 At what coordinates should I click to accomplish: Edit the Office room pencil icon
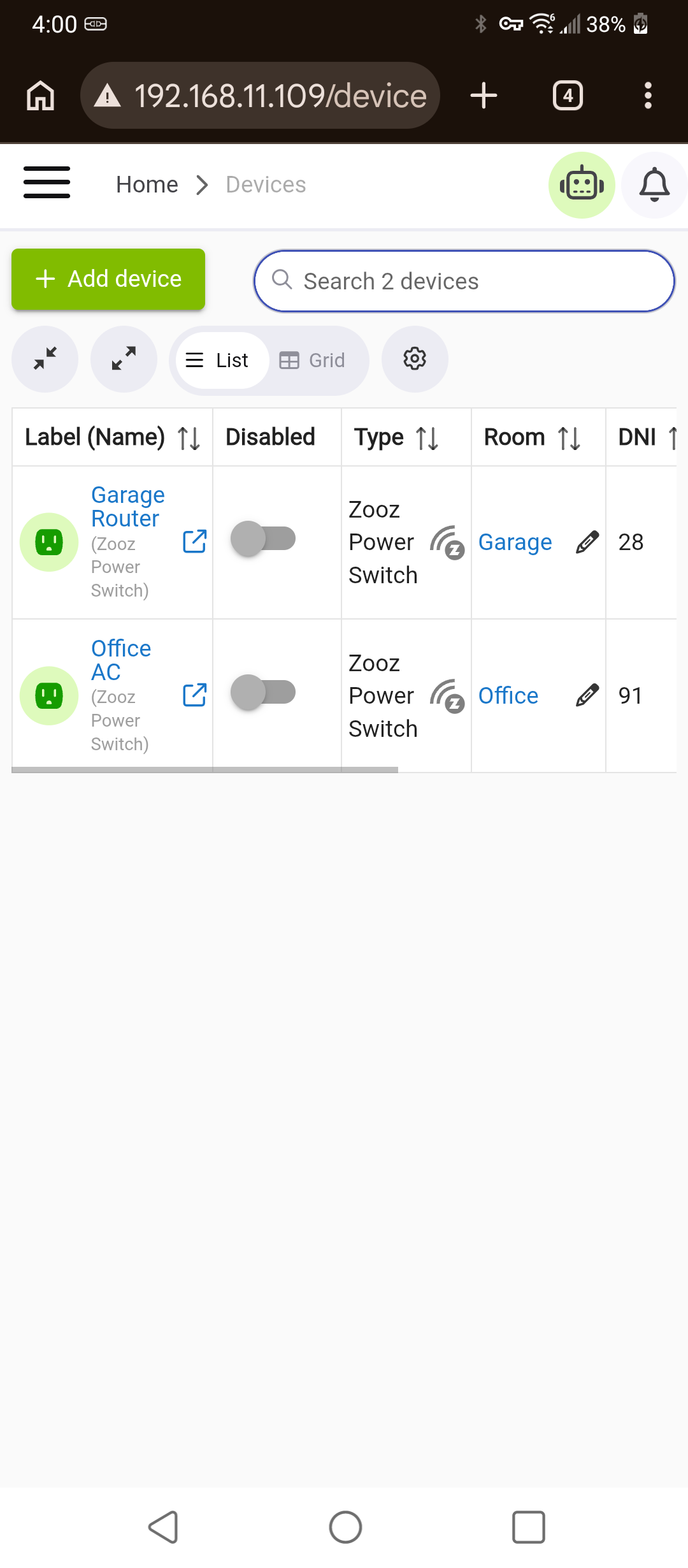(x=587, y=695)
